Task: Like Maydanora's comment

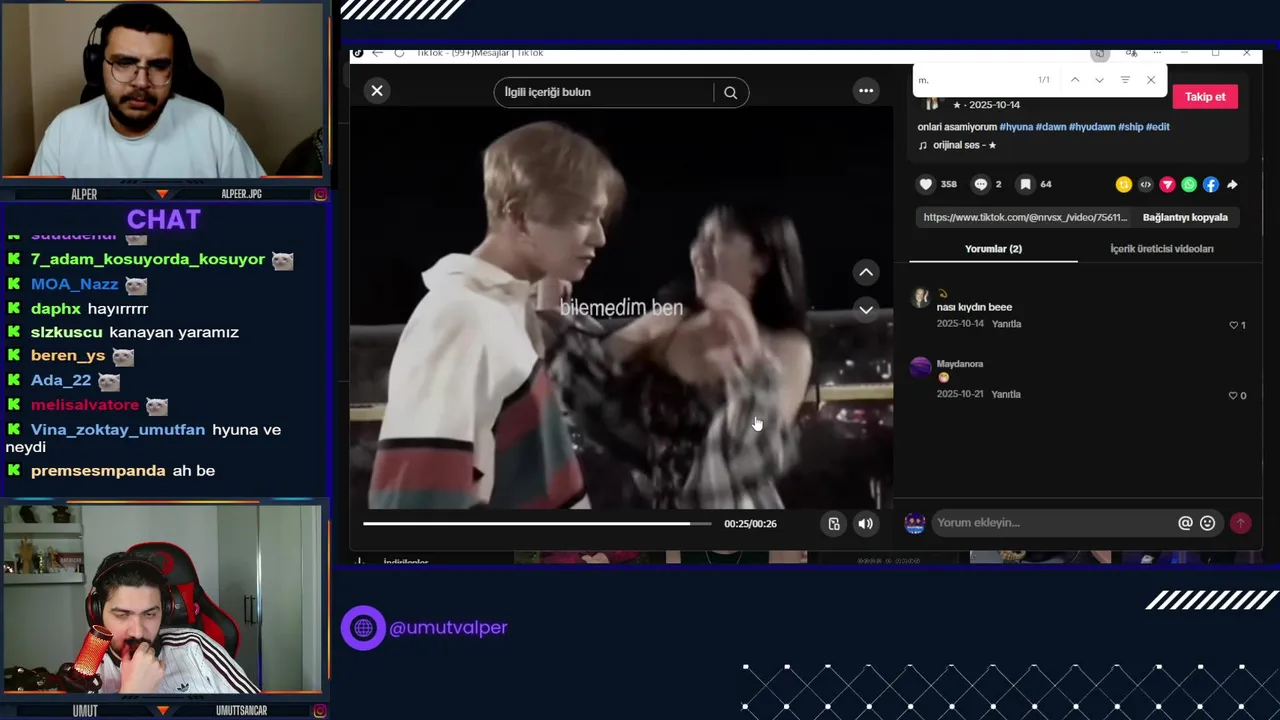Action: point(1234,396)
